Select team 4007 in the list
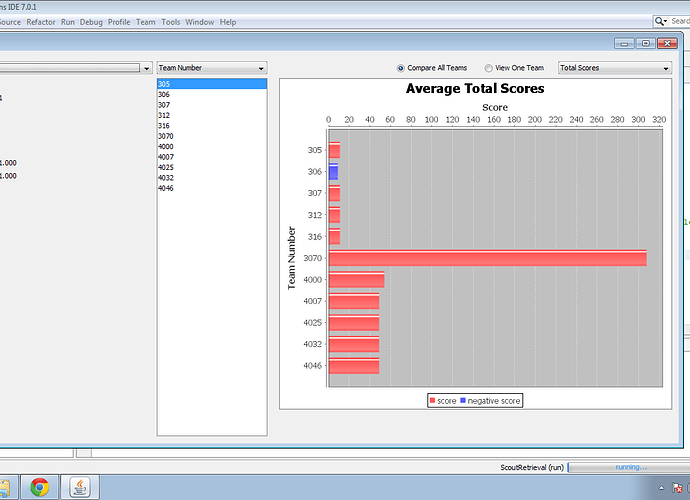Screen dimensions: 690x500 click(x=212, y=157)
